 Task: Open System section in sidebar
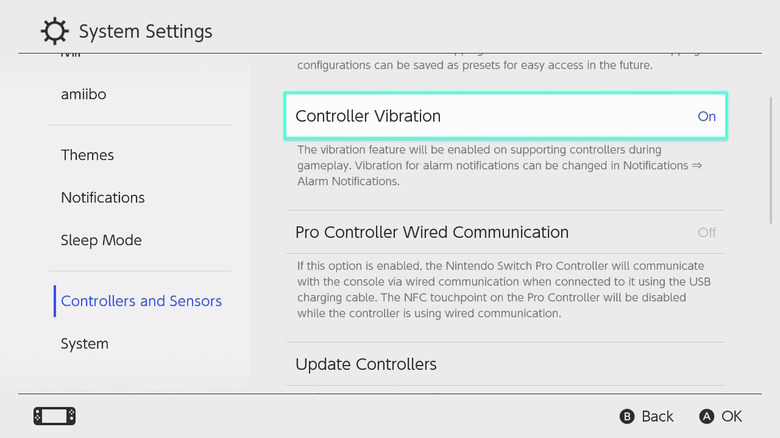[x=84, y=343]
